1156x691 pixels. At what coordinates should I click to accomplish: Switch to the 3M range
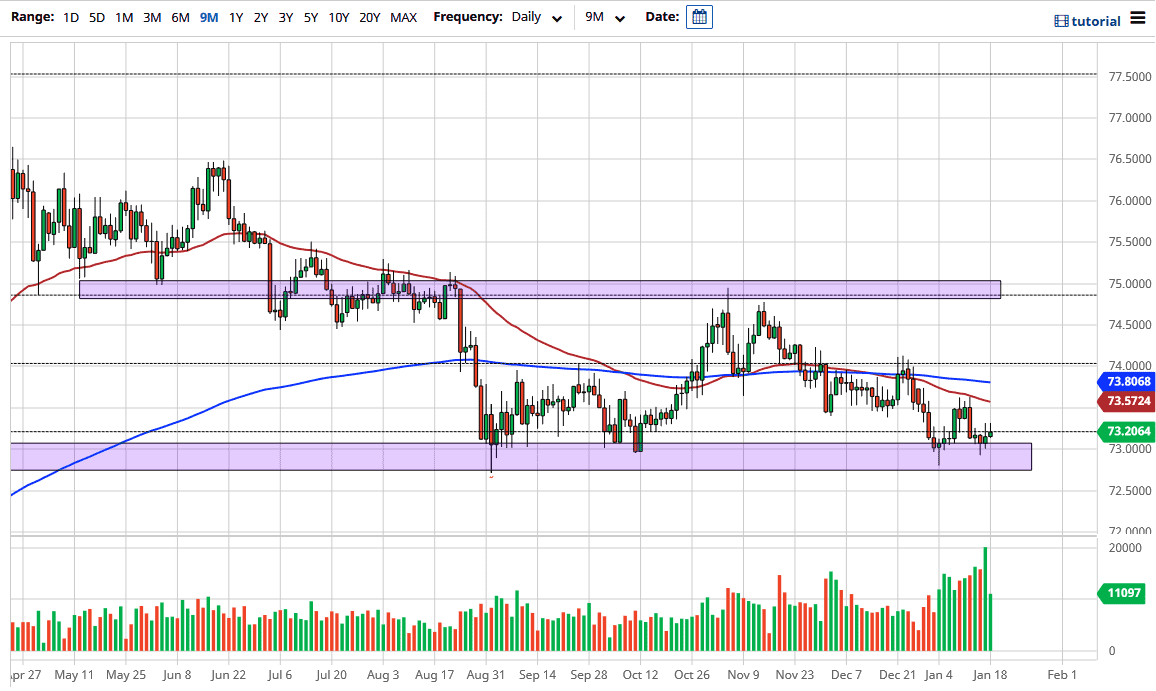click(x=151, y=17)
